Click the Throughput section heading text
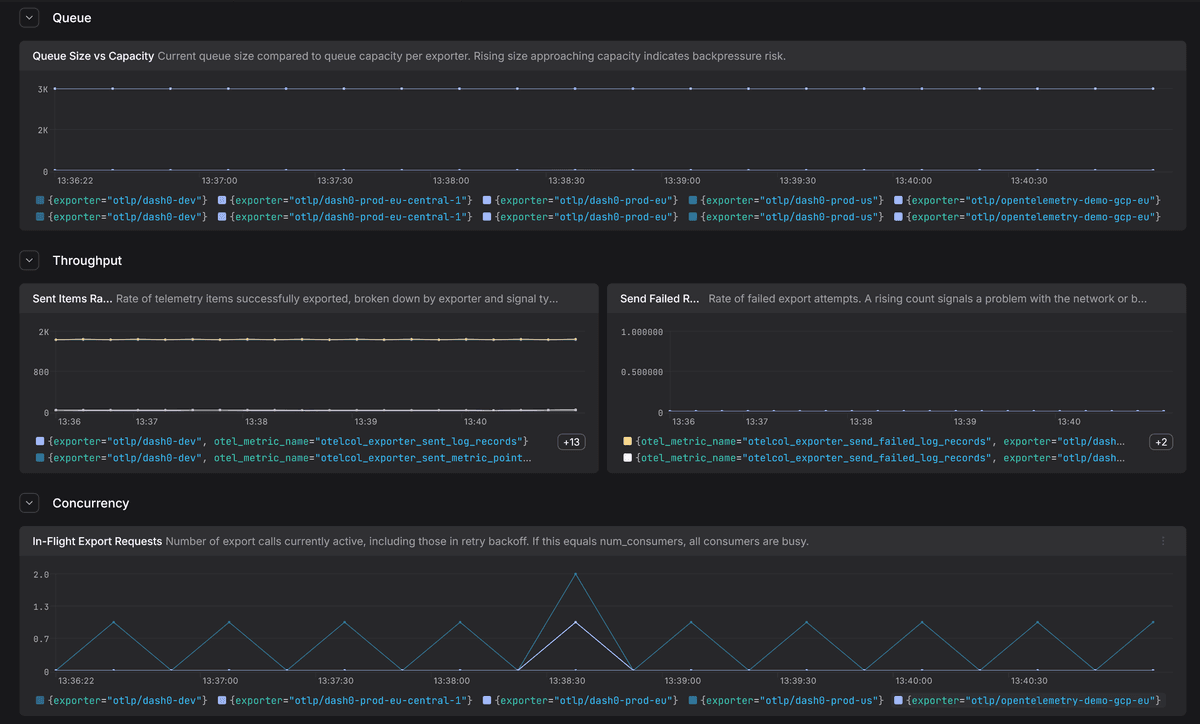1200x724 pixels. pos(87,260)
